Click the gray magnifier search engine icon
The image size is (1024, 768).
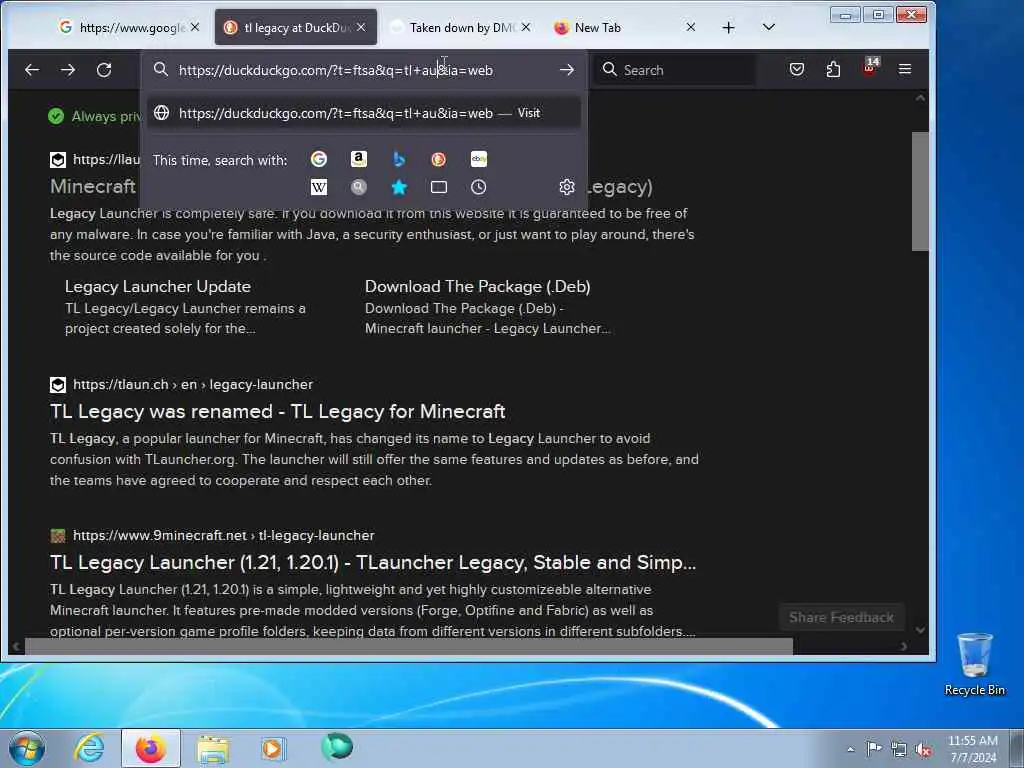pyautogui.click(x=359, y=187)
